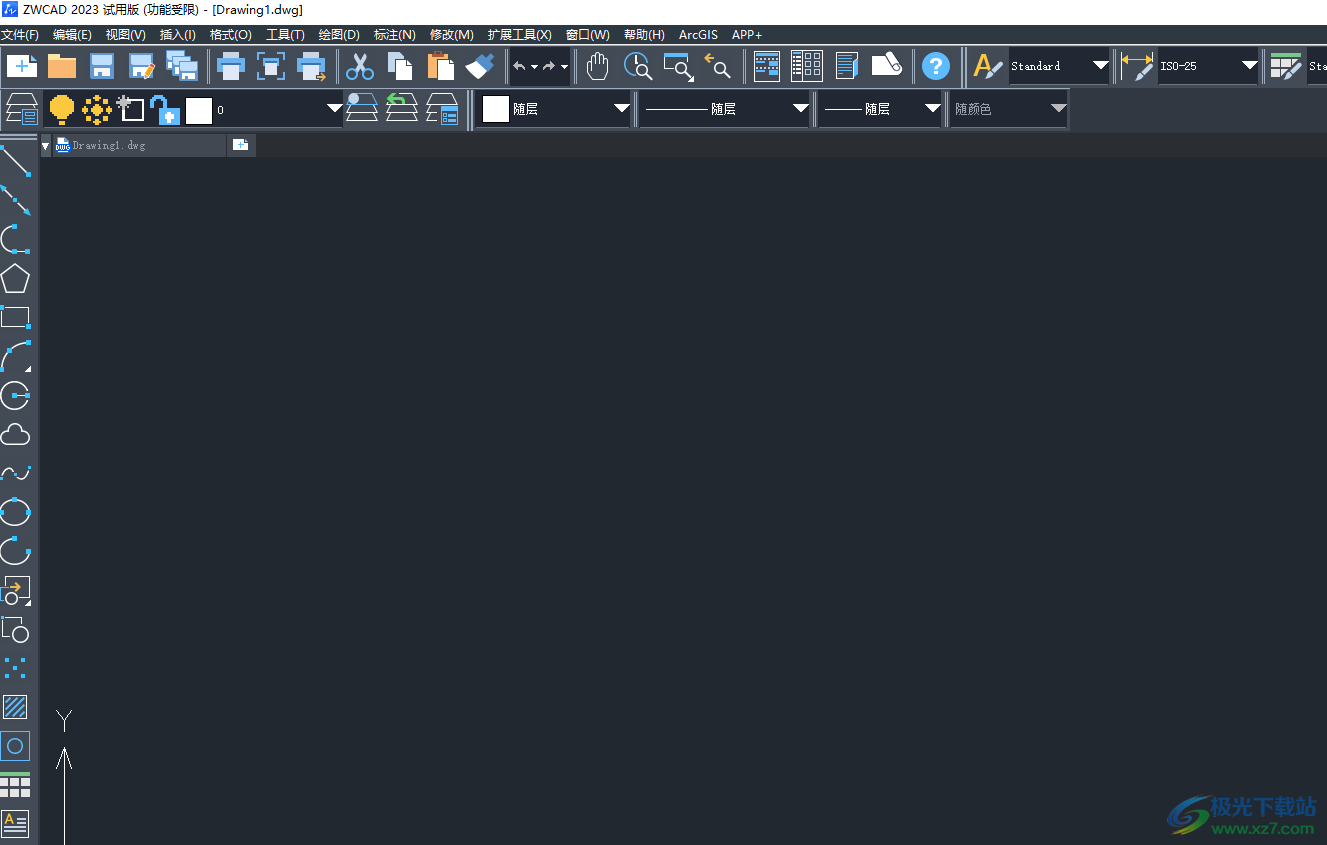Screen dimensions: 1327x845
Task: Select the Spline tool
Action: pyautogui.click(x=15, y=473)
